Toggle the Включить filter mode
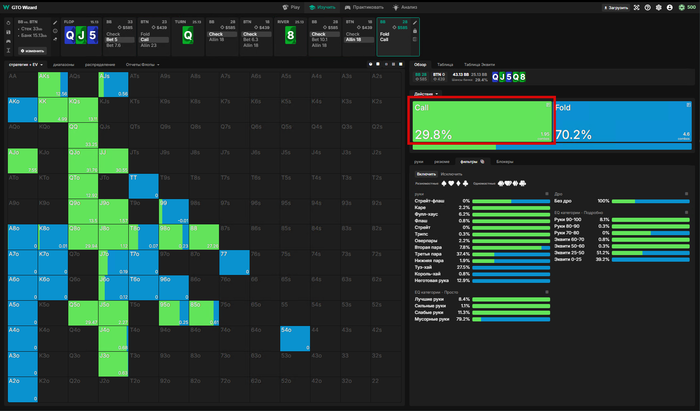The width and height of the screenshot is (700, 411). click(425, 173)
